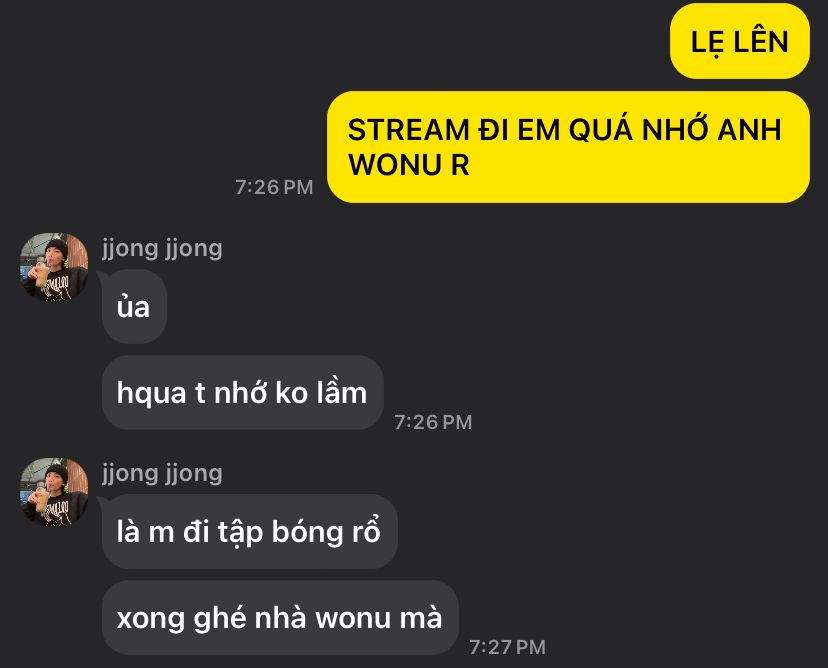Tap the word 'STREAM' in the yellow message
Viewport: 828px width, 668px height.
pyautogui.click(x=409, y=130)
